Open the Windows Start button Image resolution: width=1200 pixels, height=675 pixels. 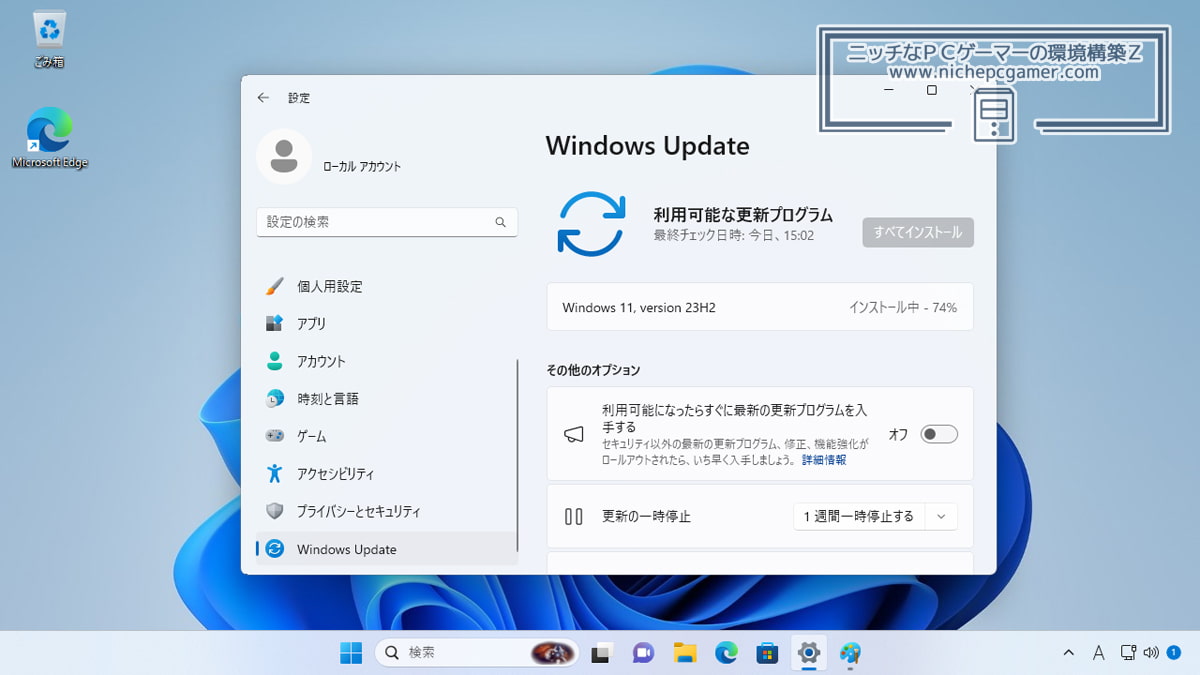[351, 653]
